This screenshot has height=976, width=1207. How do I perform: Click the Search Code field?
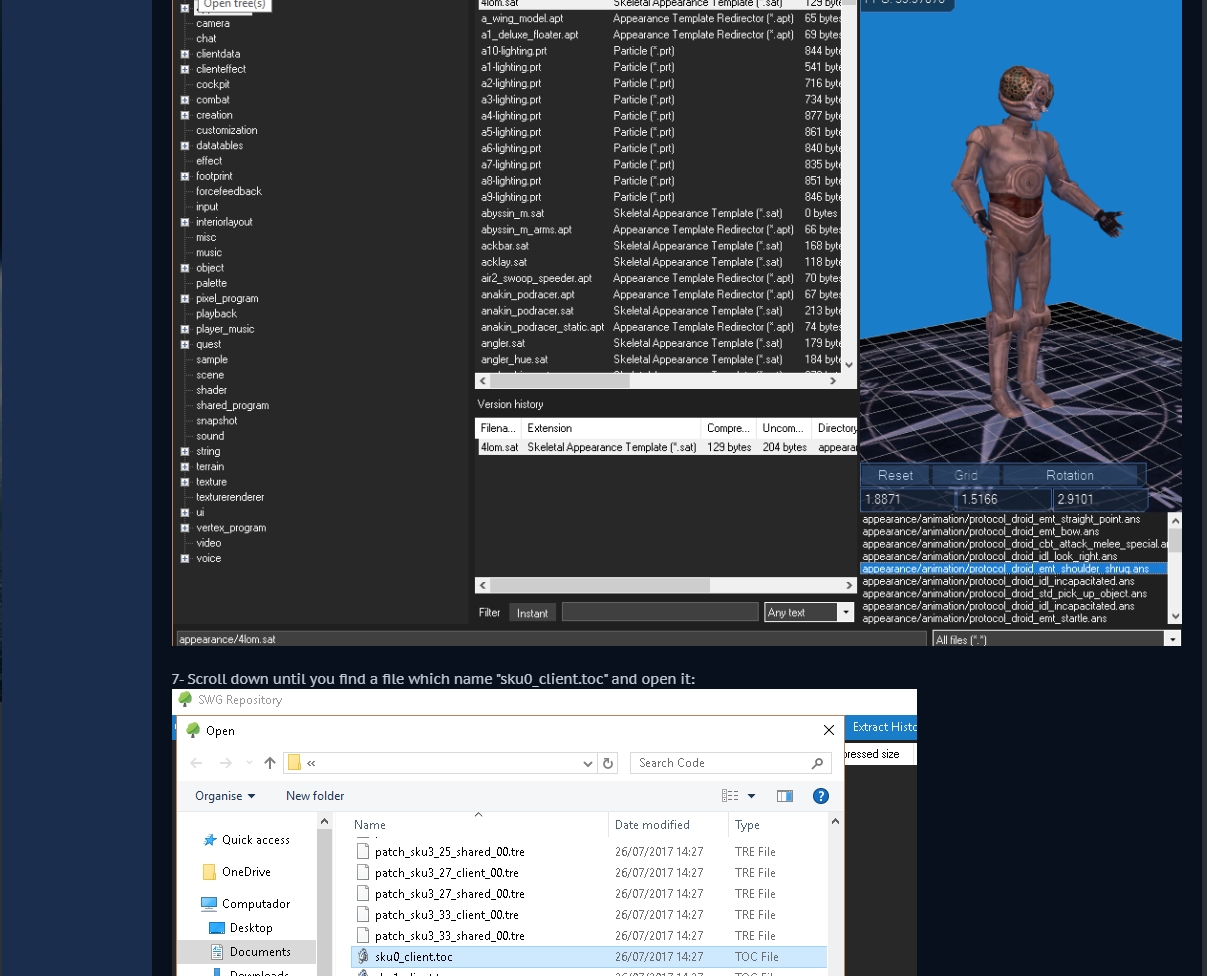pyautogui.click(x=731, y=763)
